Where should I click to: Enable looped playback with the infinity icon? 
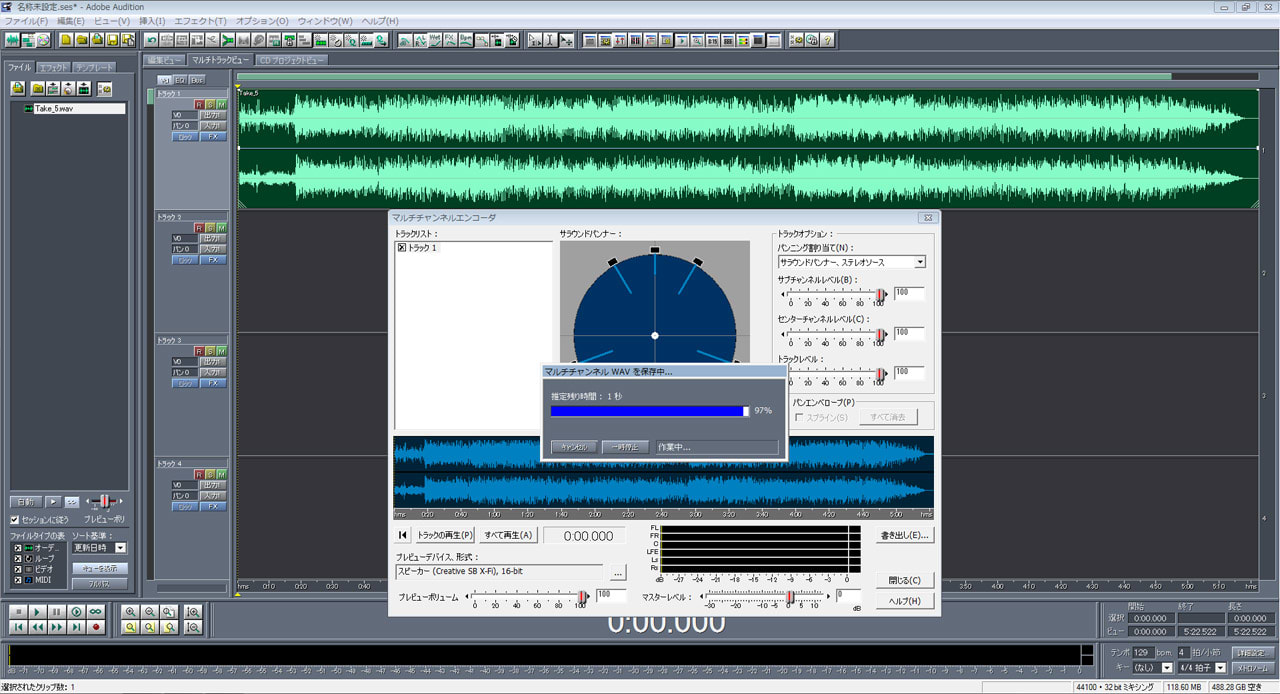(x=96, y=611)
